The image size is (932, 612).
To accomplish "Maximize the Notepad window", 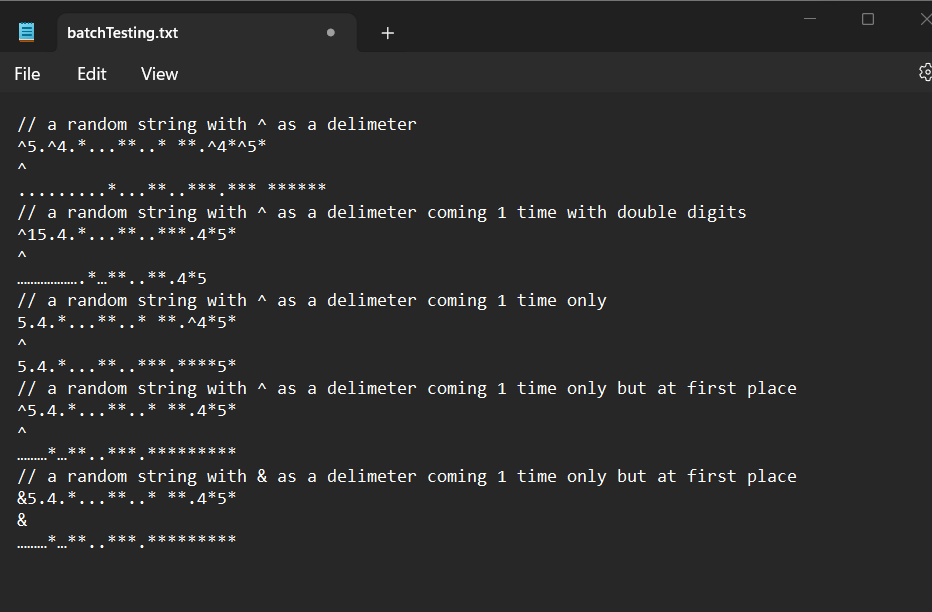I will point(868,19).
